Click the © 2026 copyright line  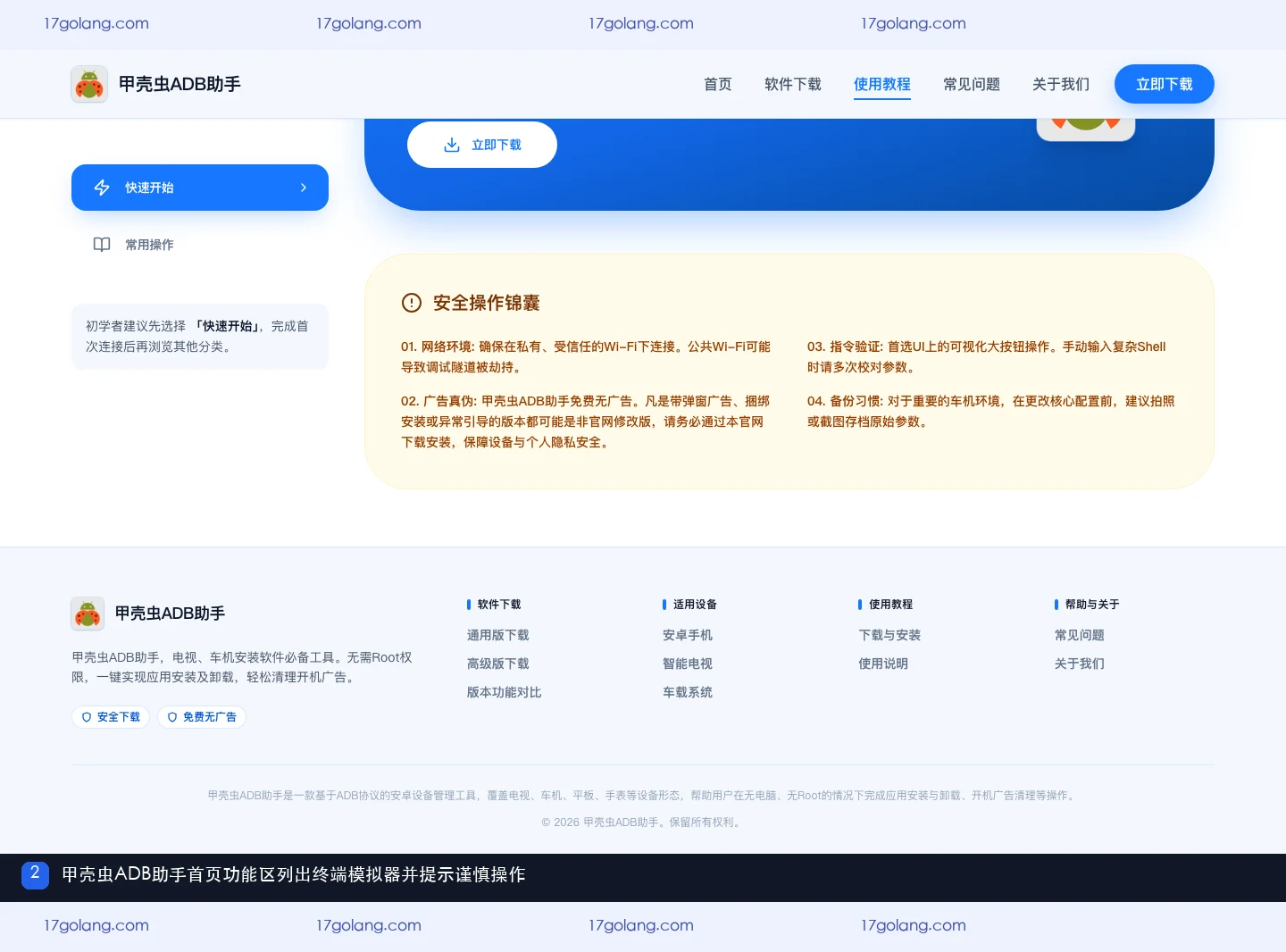(642, 823)
